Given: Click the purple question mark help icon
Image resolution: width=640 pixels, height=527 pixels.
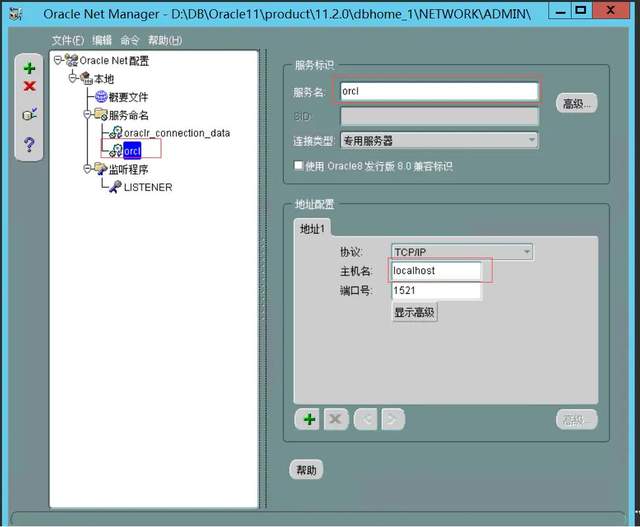Looking at the screenshot, I should click(x=29, y=144).
